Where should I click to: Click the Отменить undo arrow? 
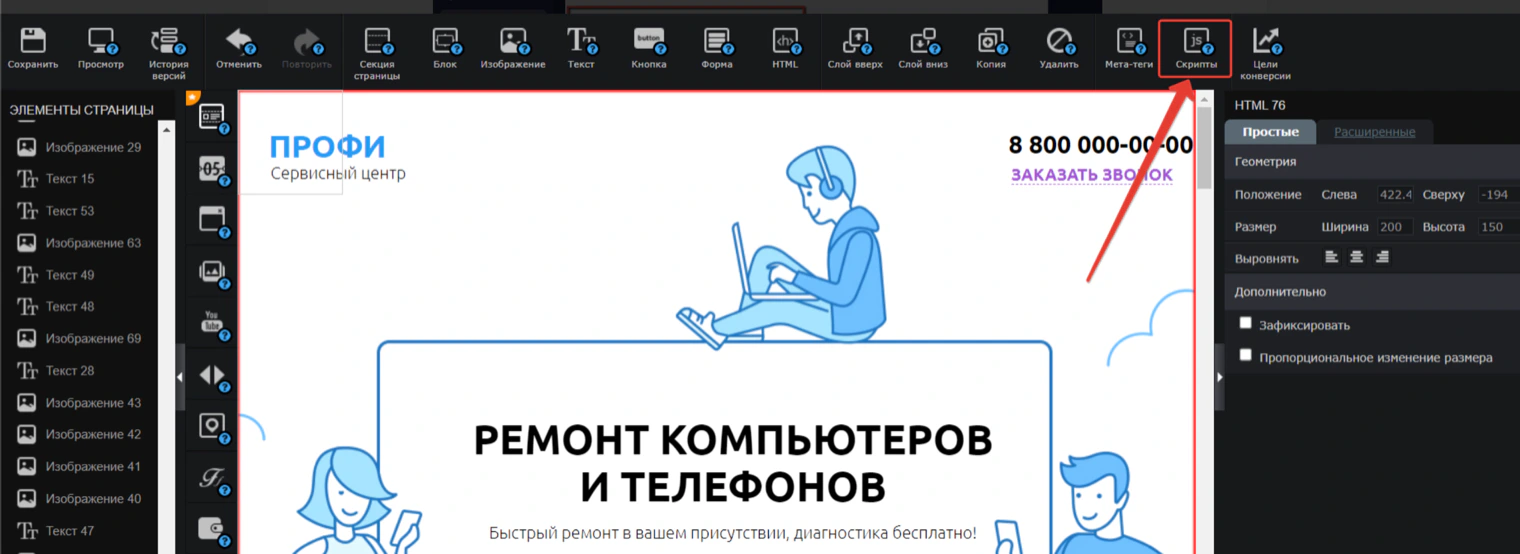(x=239, y=41)
